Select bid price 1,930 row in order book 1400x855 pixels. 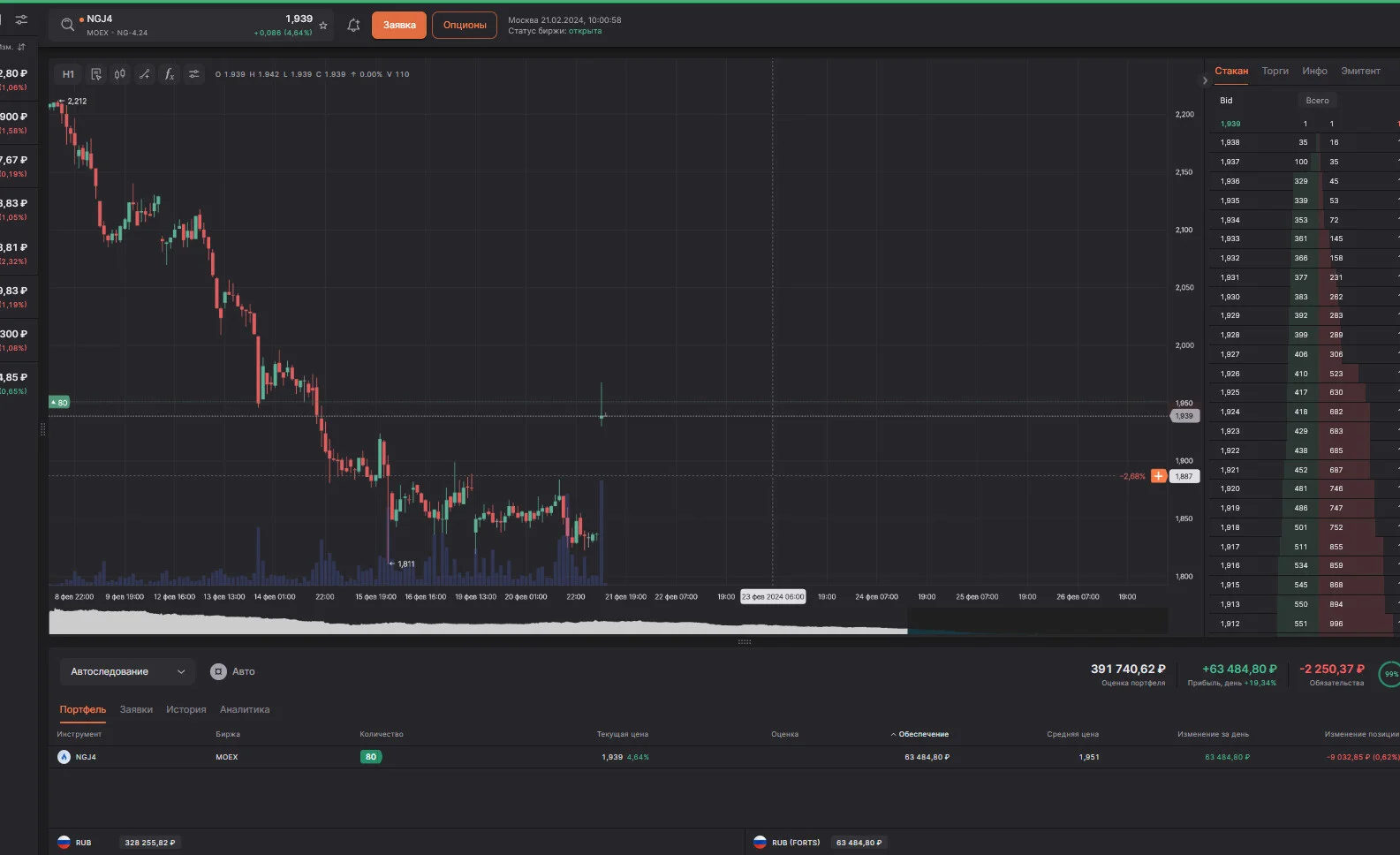point(1304,297)
